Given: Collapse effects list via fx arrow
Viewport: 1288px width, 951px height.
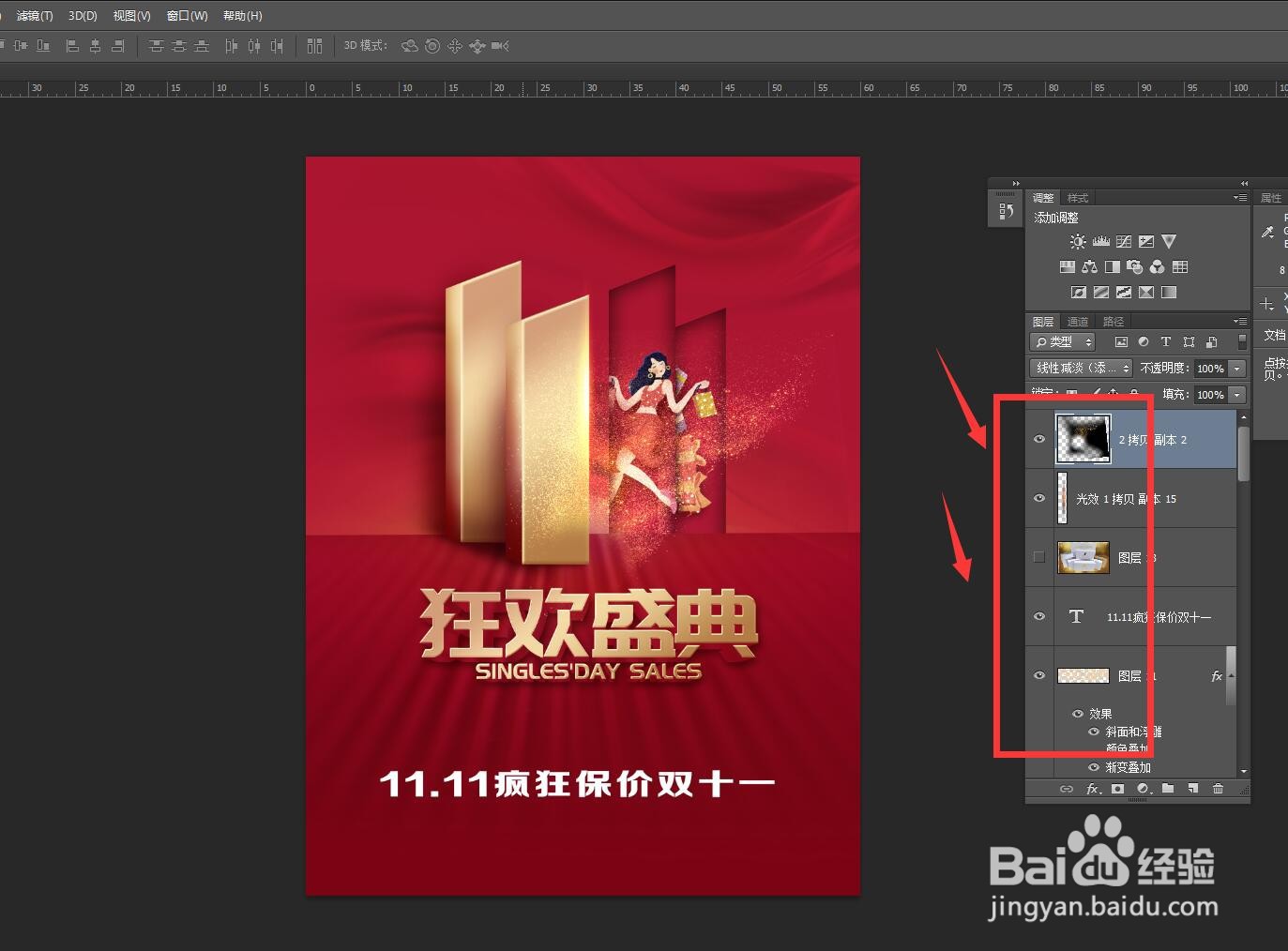Looking at the screenshot, I should point(1231,675).
